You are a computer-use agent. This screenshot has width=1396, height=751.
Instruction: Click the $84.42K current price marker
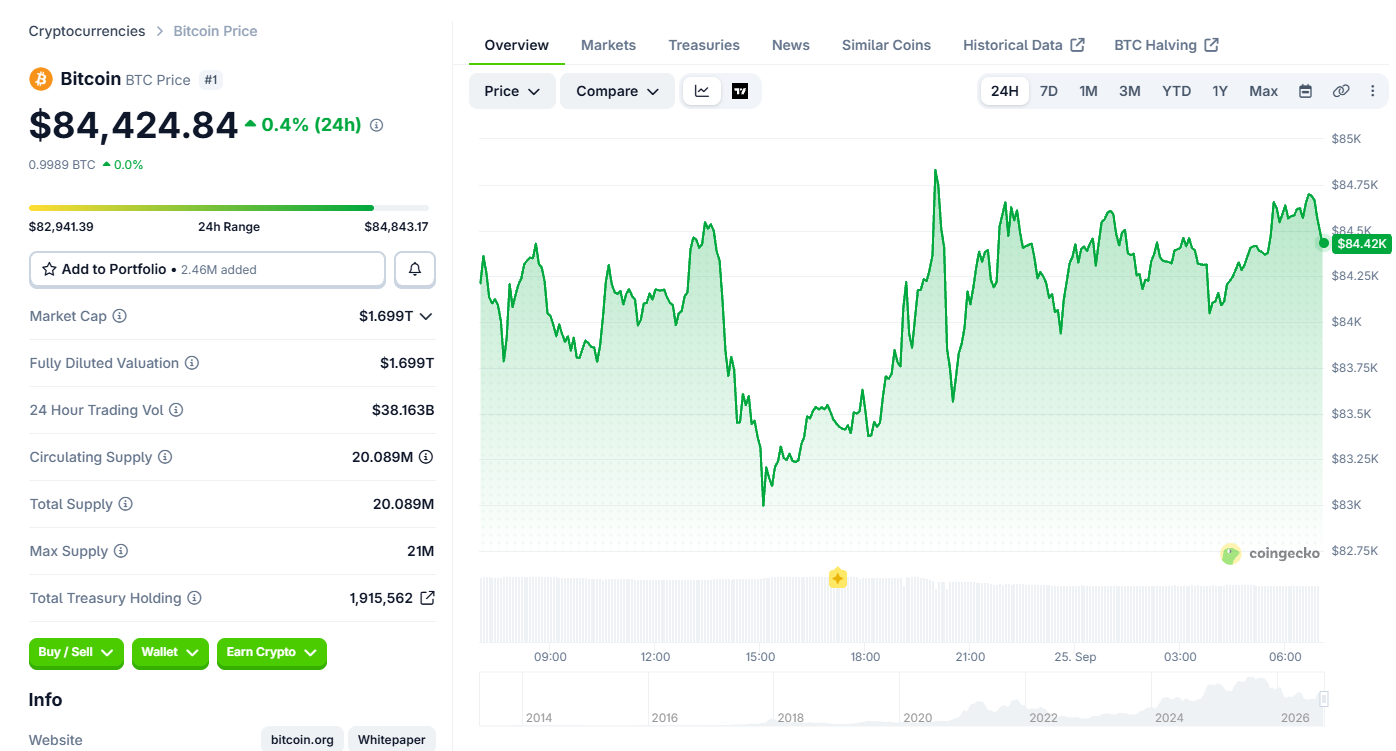pyautogui.click(x=1361, y=243)
